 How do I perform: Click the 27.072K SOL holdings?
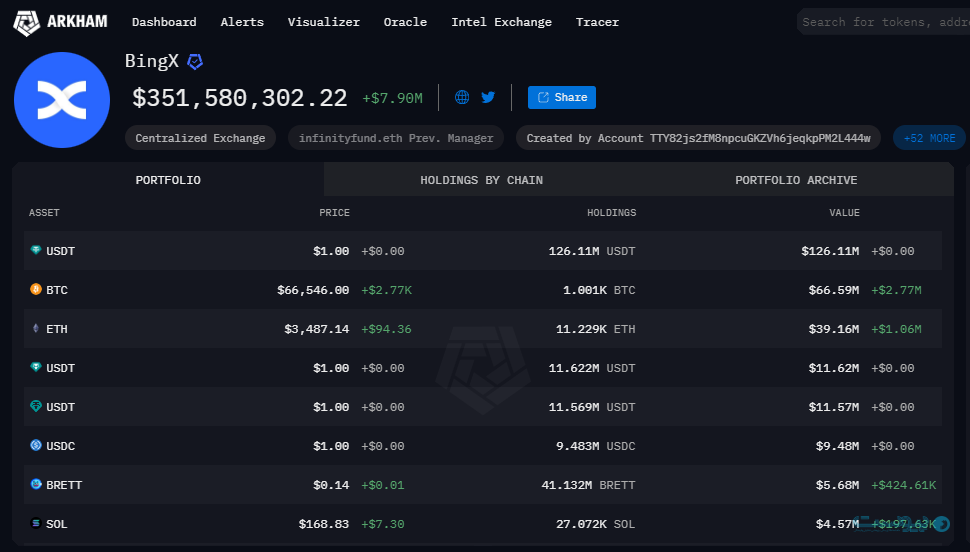pyautogui.click(x=595, y=524)
